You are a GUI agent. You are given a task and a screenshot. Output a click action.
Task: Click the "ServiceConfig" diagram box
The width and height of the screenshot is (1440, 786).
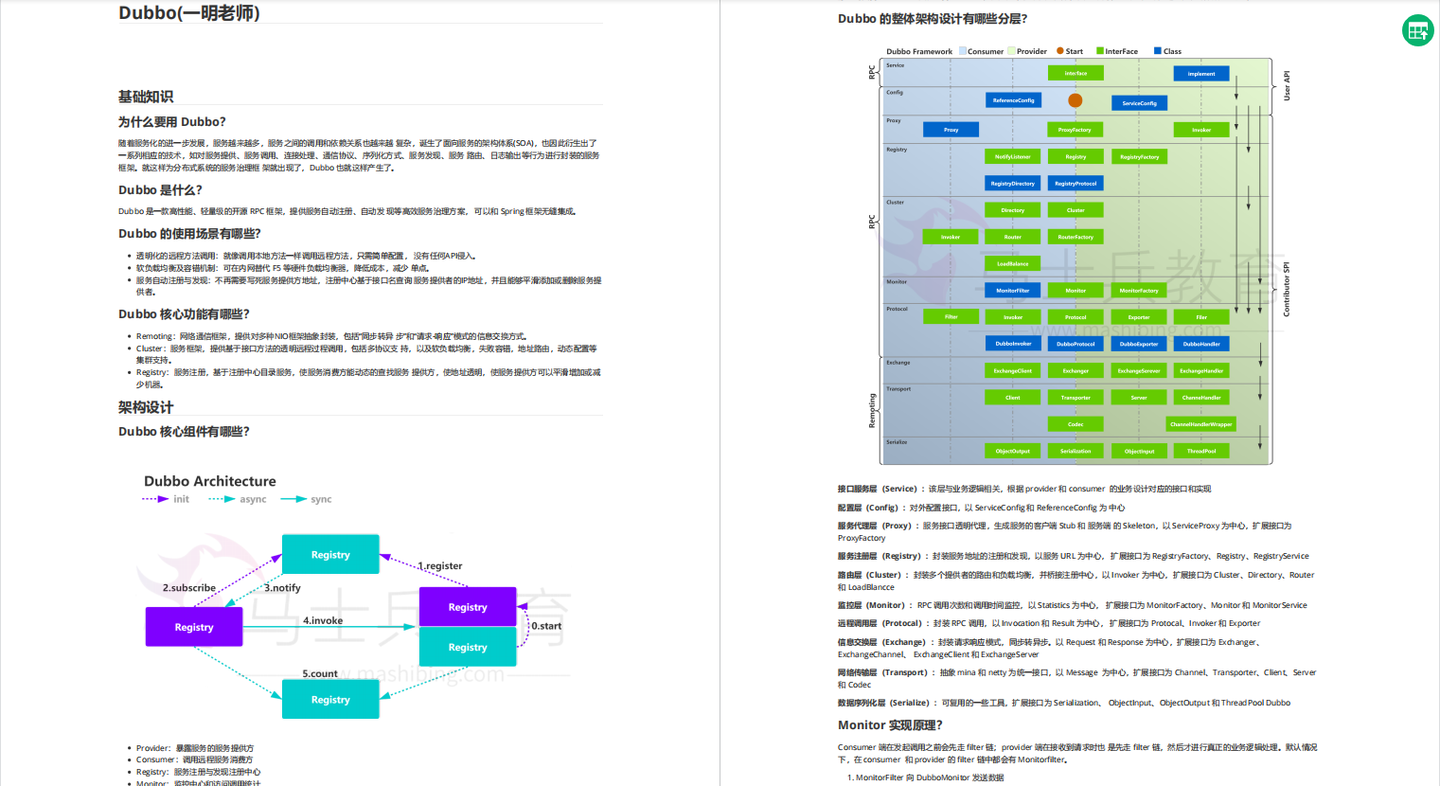[1139, 103]
